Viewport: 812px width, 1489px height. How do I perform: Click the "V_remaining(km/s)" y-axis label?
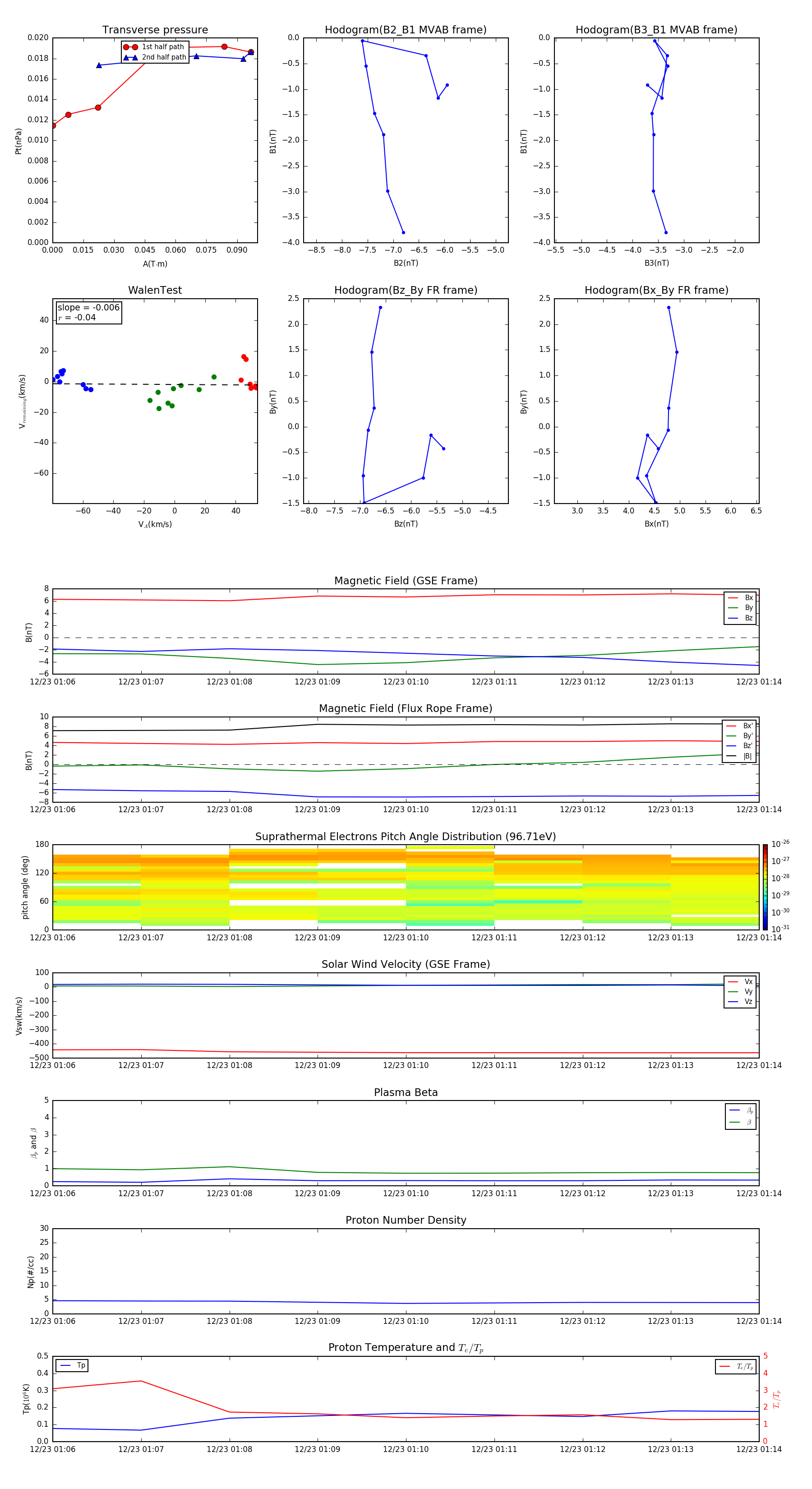pos(22,401)
